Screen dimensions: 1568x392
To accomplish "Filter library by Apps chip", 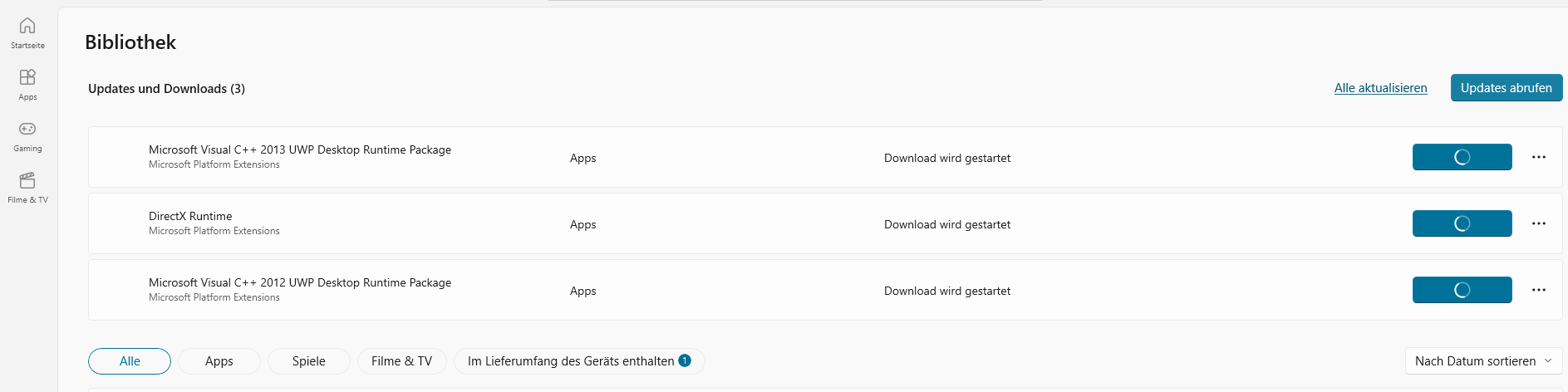I will (219, 361).
